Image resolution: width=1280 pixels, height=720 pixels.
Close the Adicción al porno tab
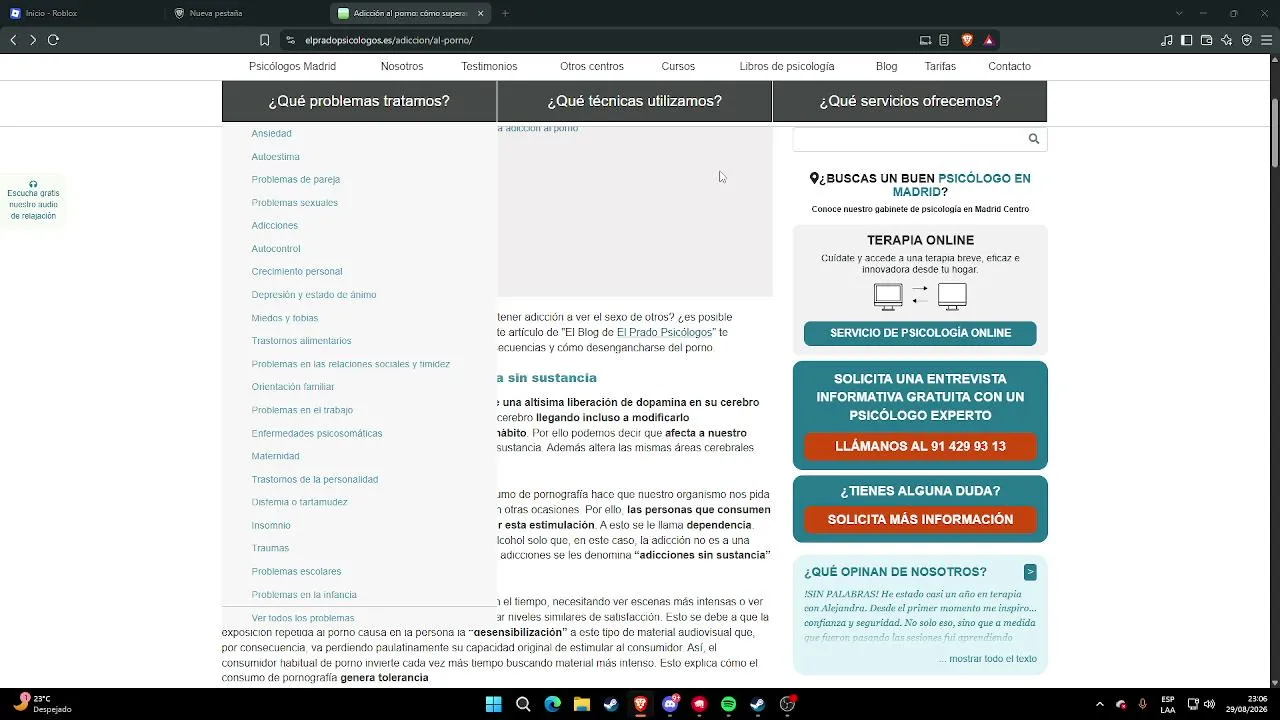[x=481, y=13]
